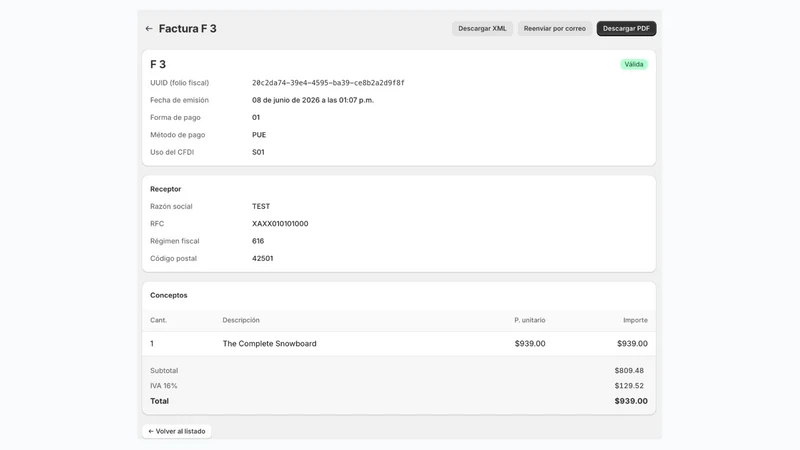
Task: Click The Complete Snowboard description cell
Action: click(269, 343)
